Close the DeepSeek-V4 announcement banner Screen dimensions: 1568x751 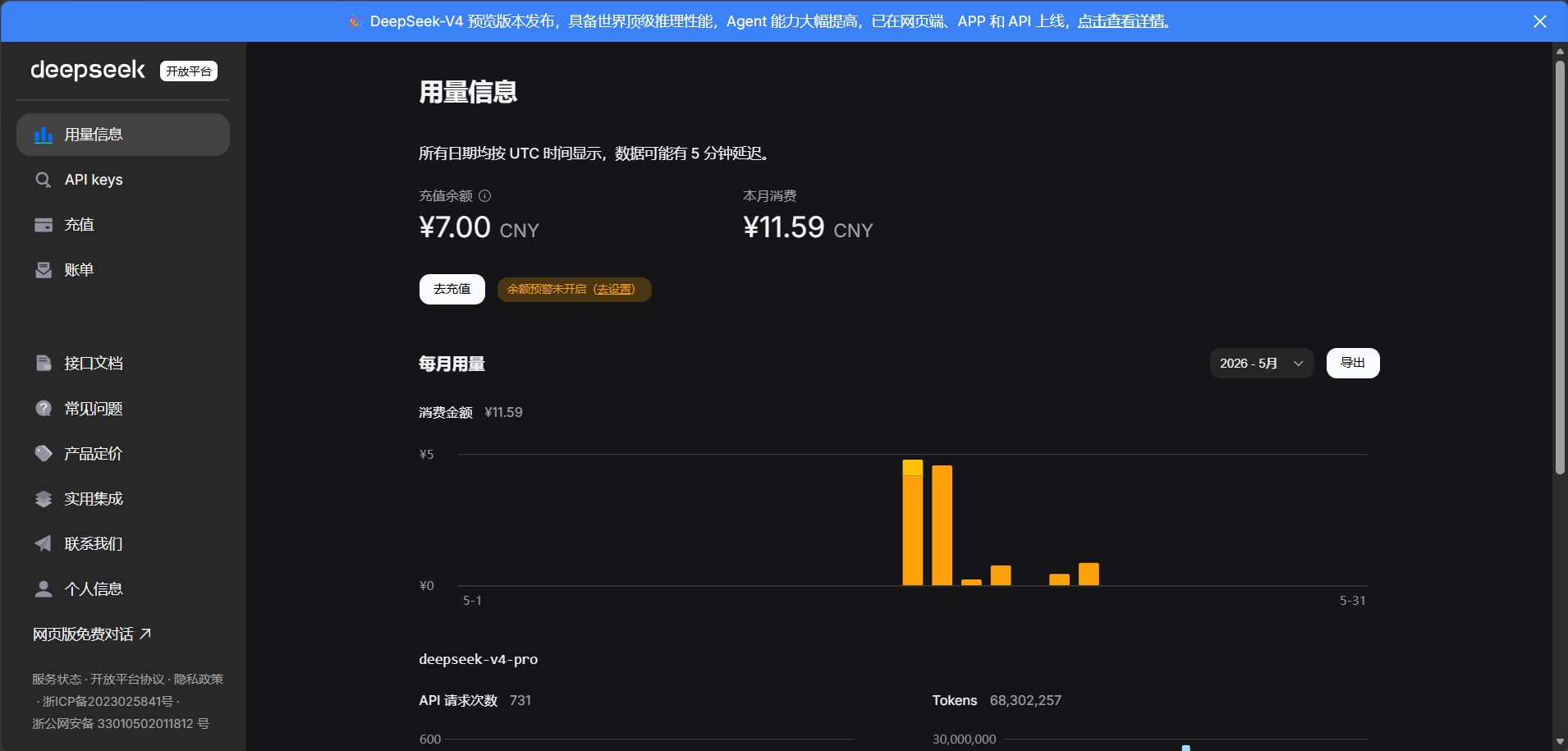point(1540,21)
